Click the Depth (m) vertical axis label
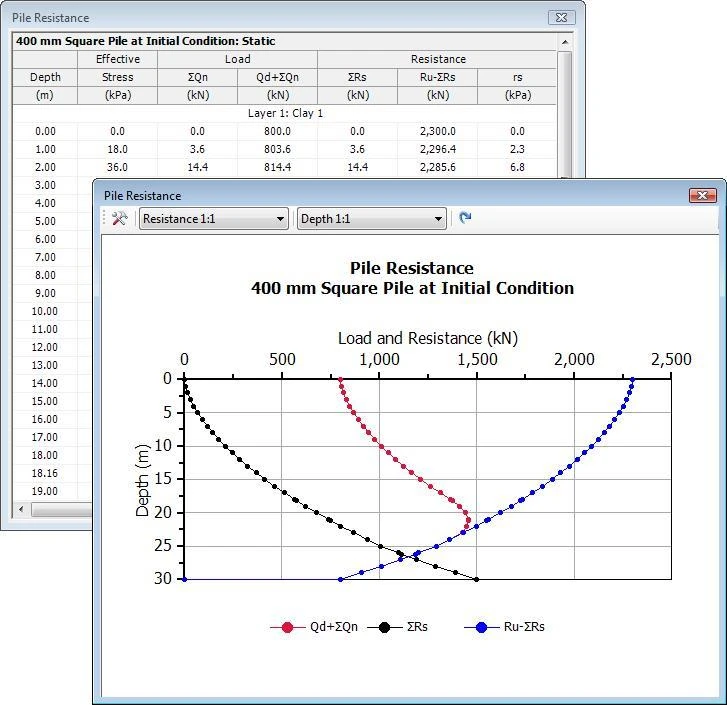 tap(143, 478)
